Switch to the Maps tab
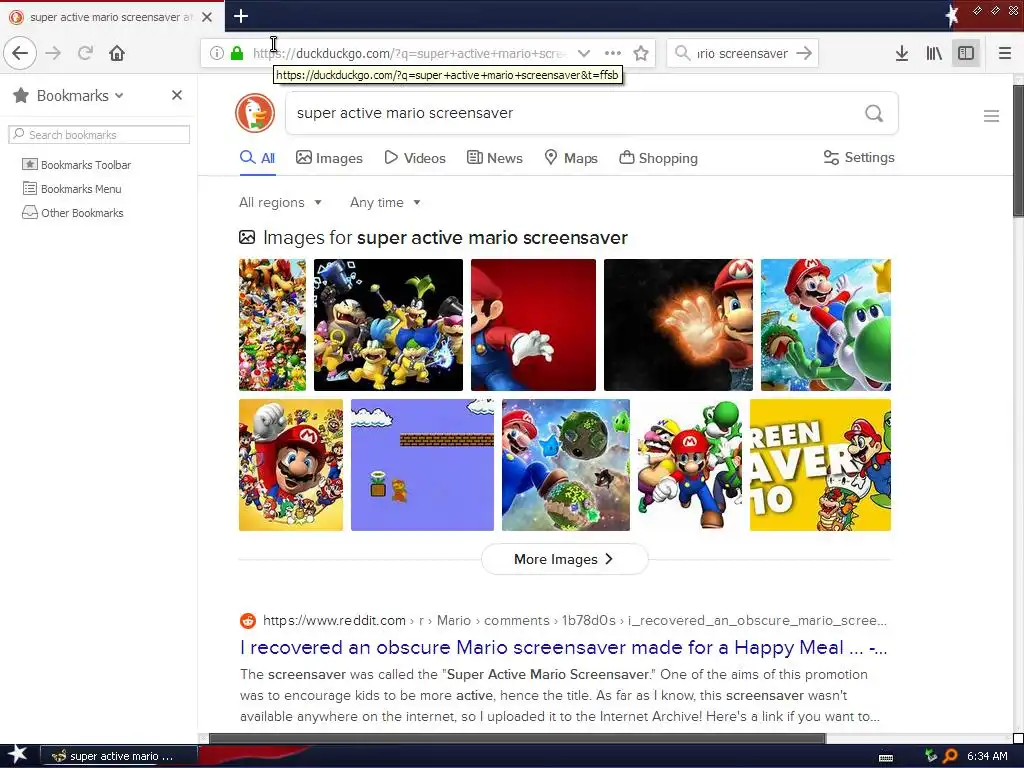The image size is (1024, 768). point(571,158)
